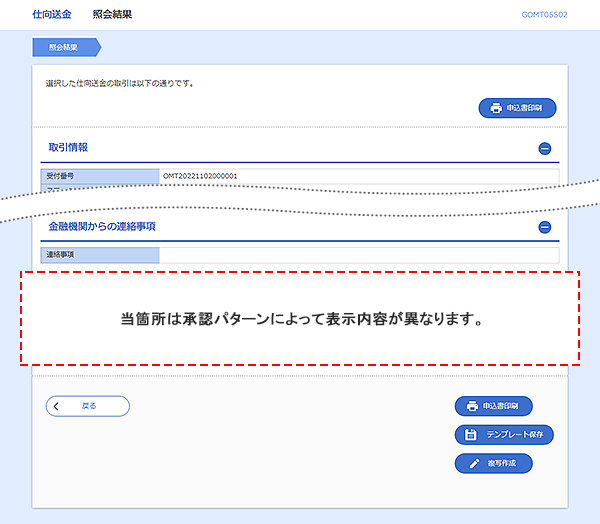
Task: Click the 取引情報 section heading
Action: pos(68,148)
